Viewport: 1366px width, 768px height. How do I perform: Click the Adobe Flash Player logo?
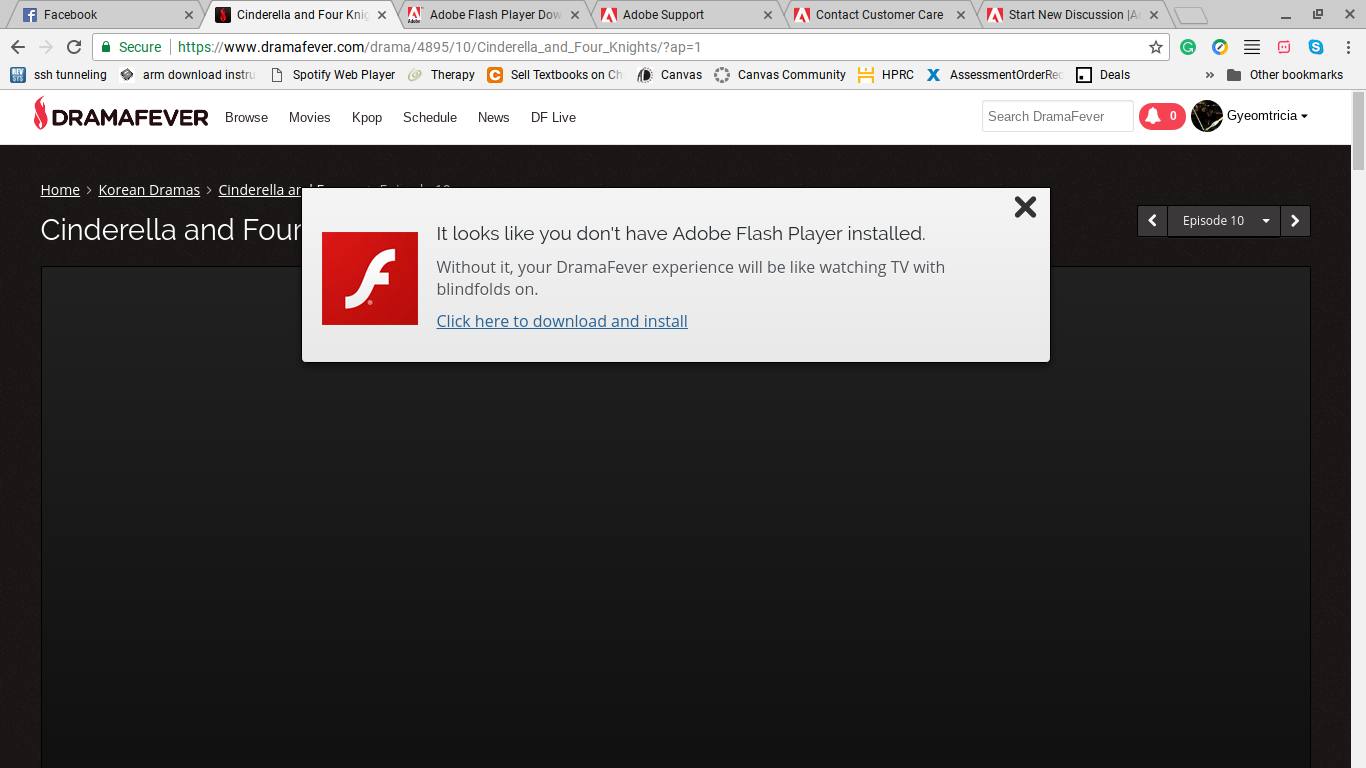(x=370, y=278)
